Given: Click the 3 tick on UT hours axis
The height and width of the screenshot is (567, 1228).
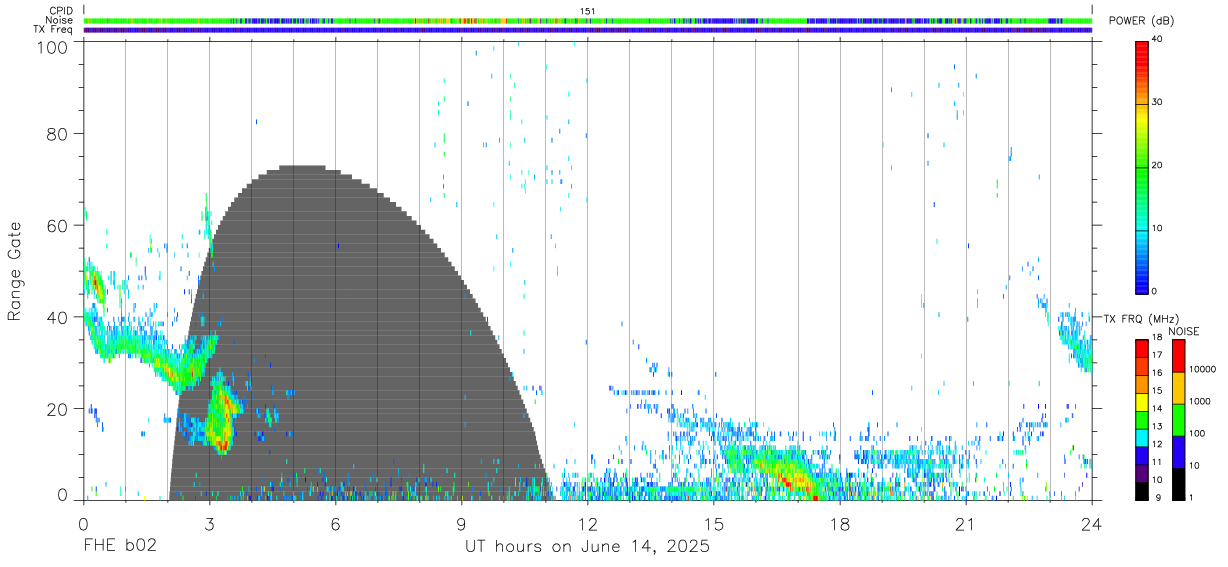Looking at the screenshot, I should 209,524.
